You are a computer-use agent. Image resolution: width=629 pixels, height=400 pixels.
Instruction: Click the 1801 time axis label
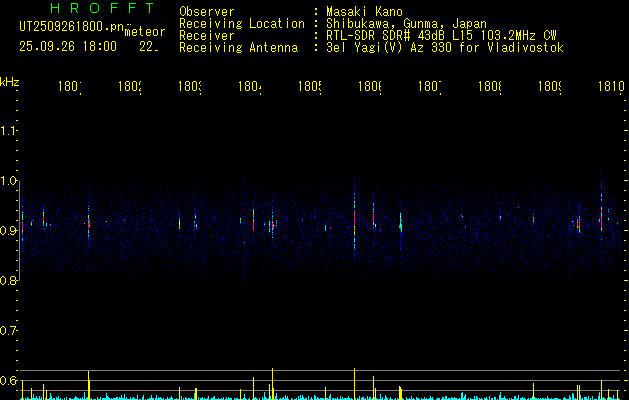click(70, 87)
